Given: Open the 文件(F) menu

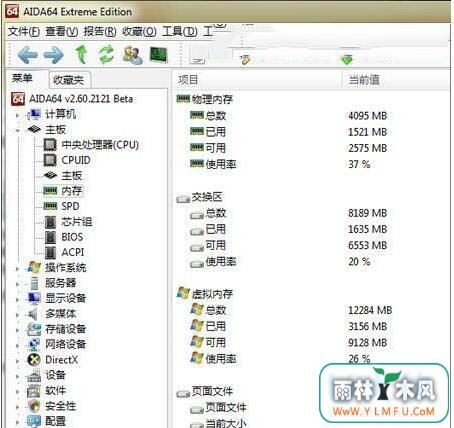Looking at the screenshot, I should [24, 32].
